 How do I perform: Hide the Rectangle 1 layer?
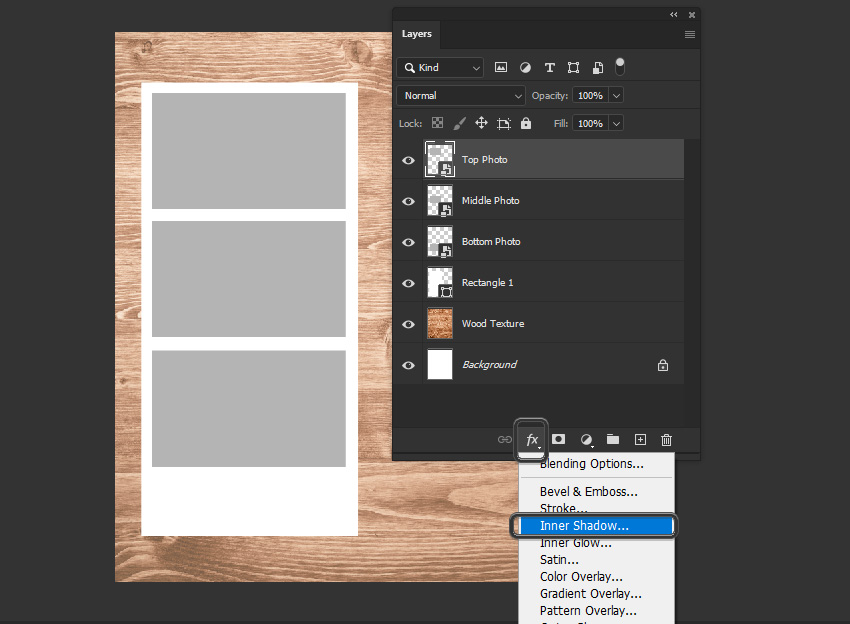pos(409,283)
